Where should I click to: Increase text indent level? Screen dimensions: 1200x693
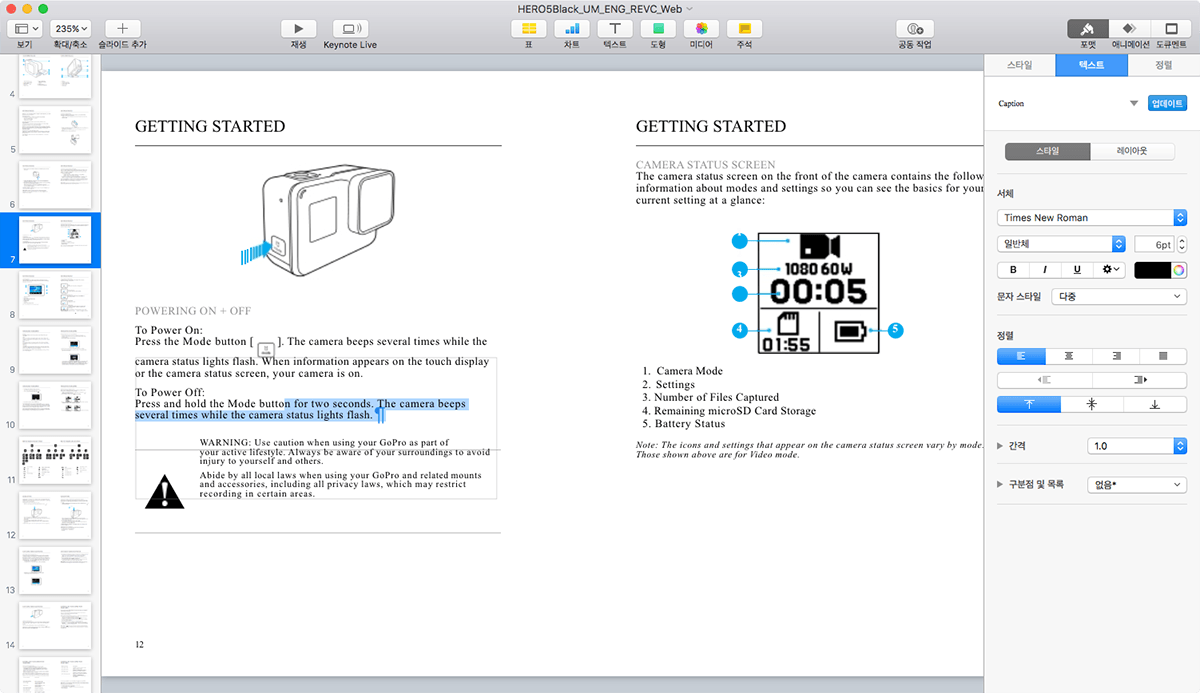(1139, 380)
